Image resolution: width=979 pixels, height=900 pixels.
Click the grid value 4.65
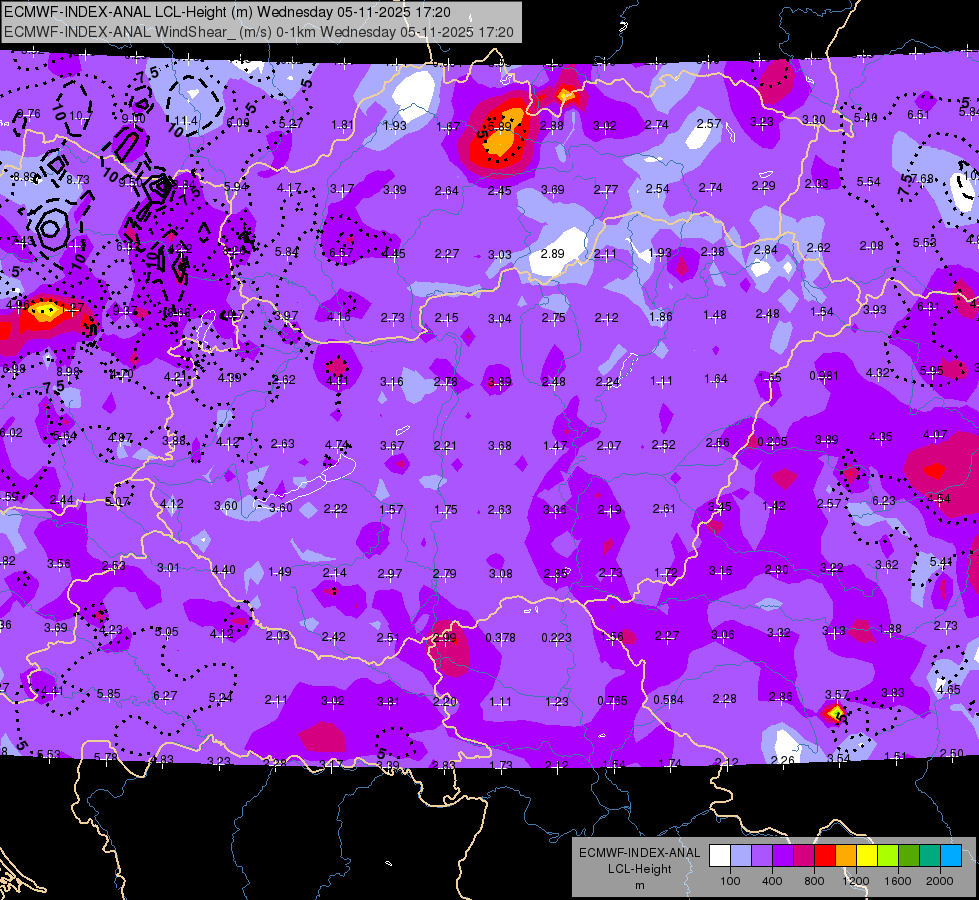coord(948,690)
